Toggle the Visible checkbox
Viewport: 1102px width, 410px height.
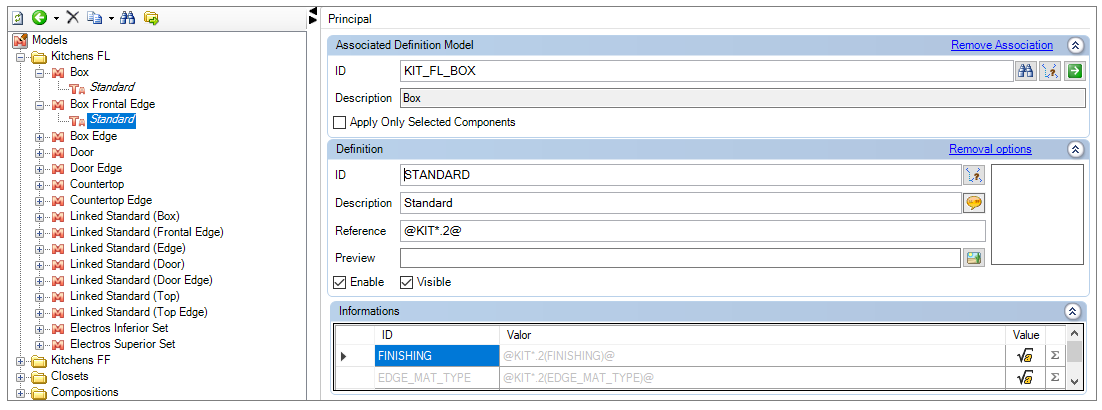point(407,282)
